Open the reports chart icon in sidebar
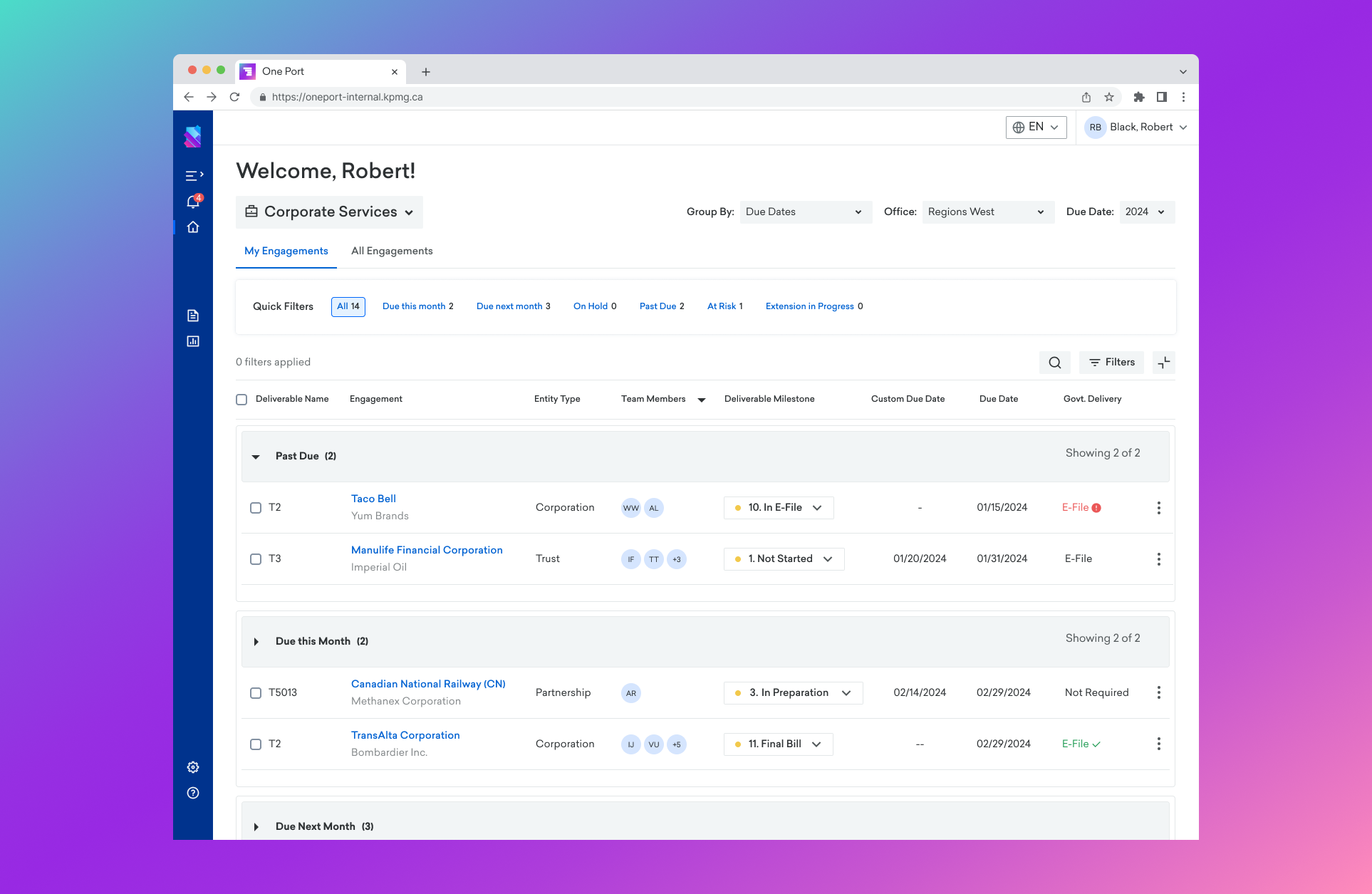This screenshot has width=1372, height=894. pos(193,341)
